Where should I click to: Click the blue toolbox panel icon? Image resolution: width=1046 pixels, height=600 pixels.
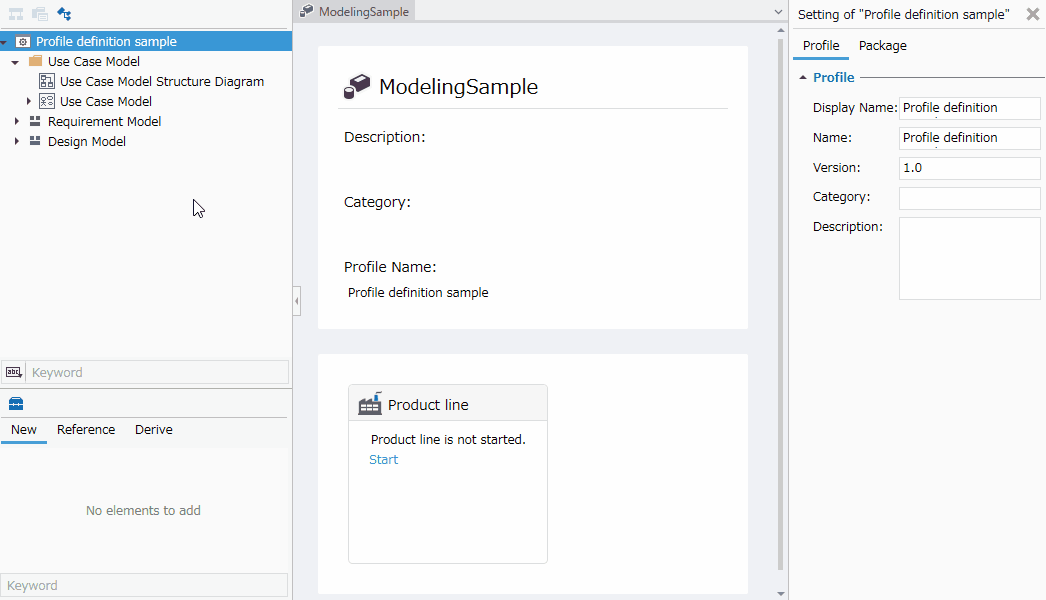(x=16, y=403)
